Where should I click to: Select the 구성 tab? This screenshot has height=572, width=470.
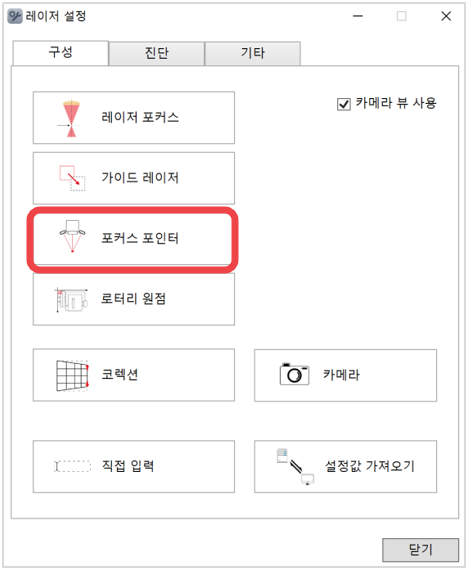click(61, 53)
